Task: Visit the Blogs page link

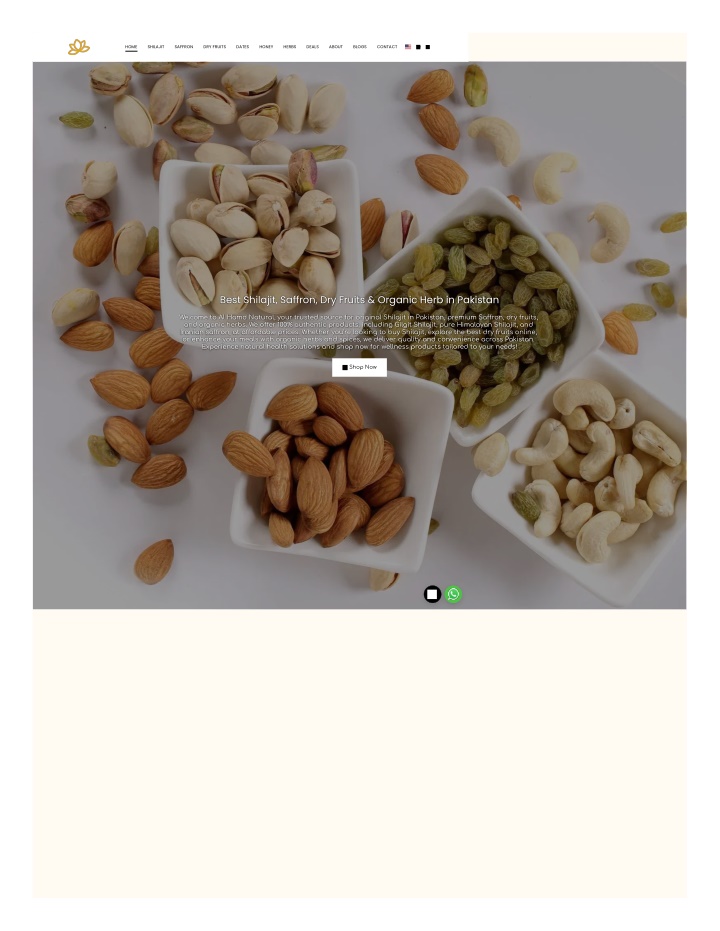Action: coord(359,47)
